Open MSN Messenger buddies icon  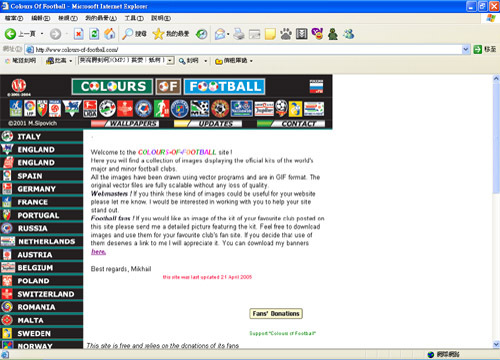[348, 34]
